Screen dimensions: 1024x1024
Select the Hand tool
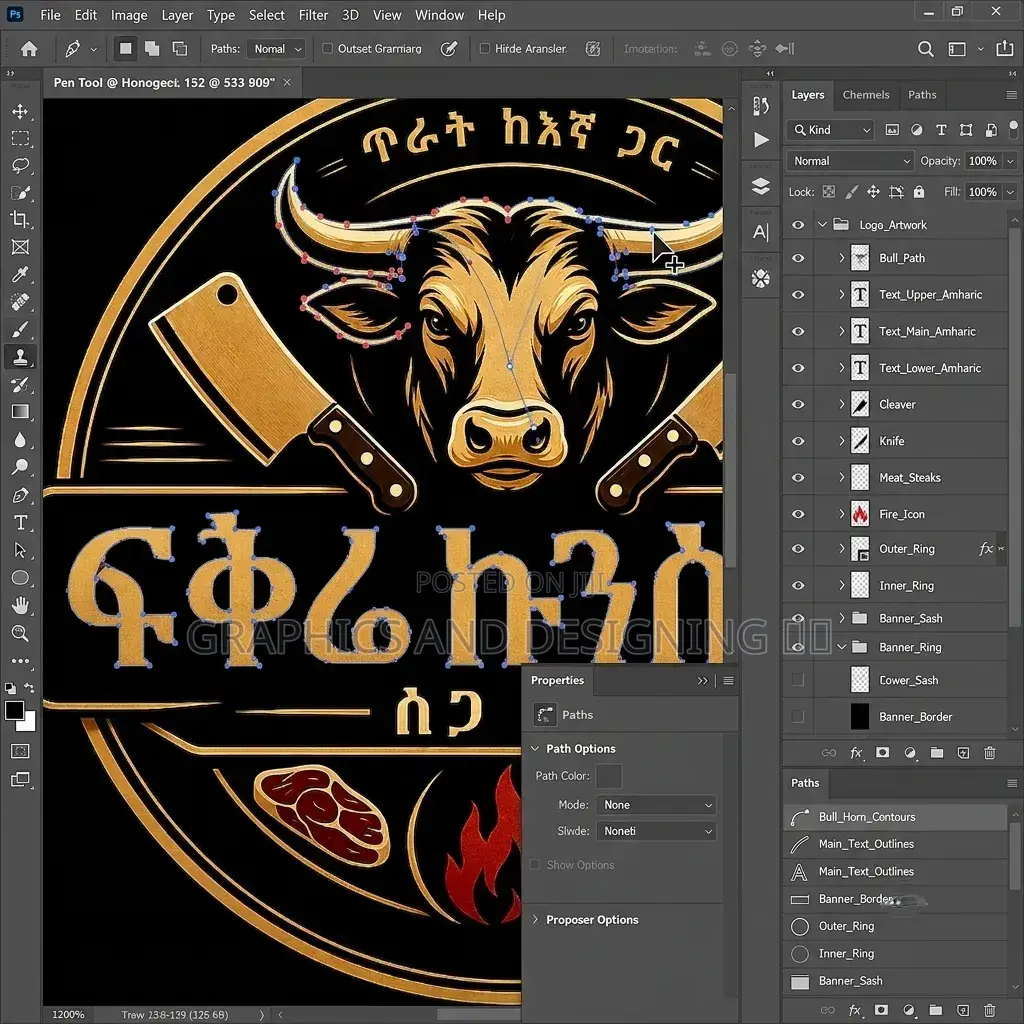pos(20,605)
